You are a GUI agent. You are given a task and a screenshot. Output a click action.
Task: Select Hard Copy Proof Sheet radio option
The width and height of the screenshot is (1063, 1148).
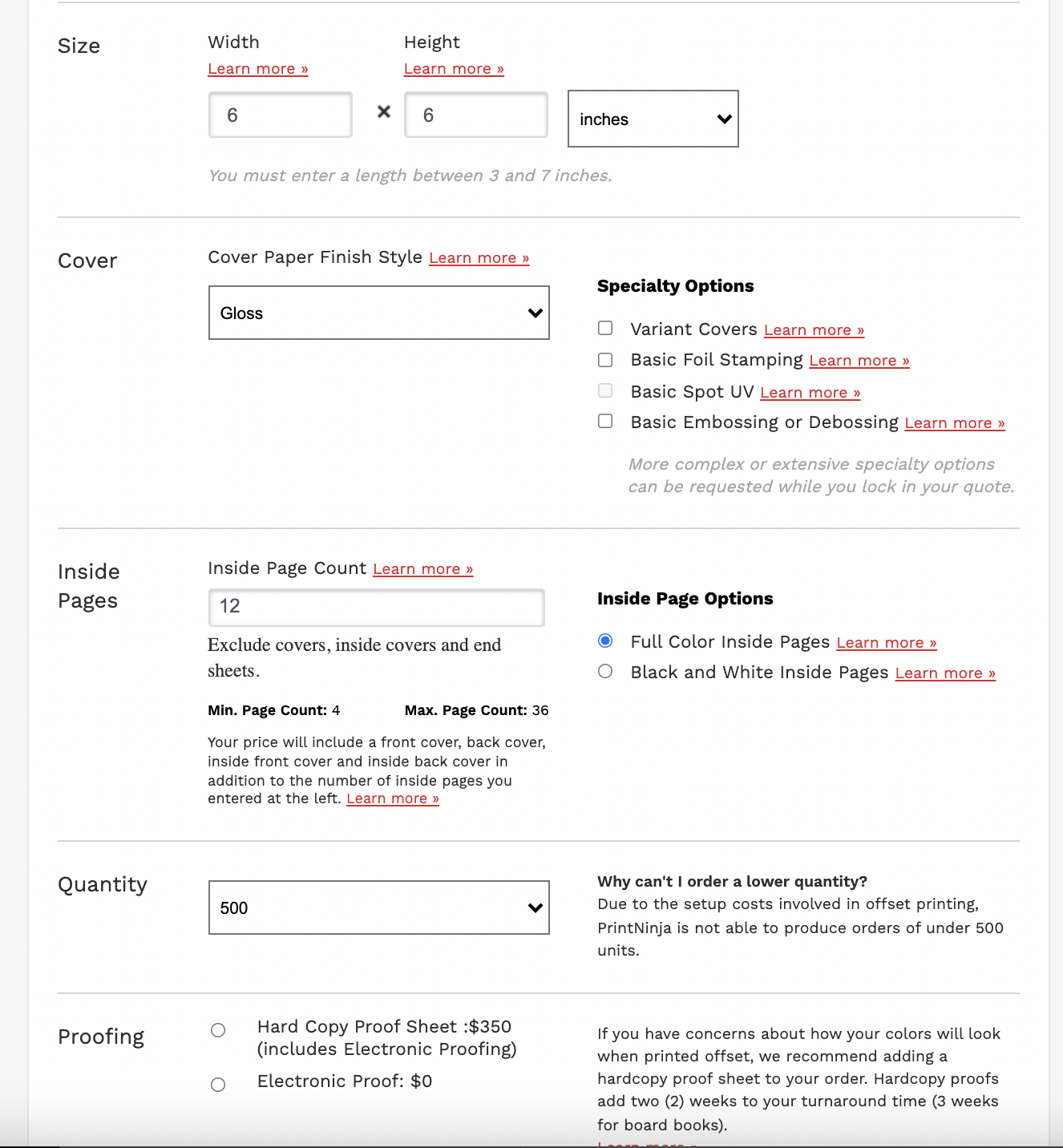click(x=218, y=1030)
